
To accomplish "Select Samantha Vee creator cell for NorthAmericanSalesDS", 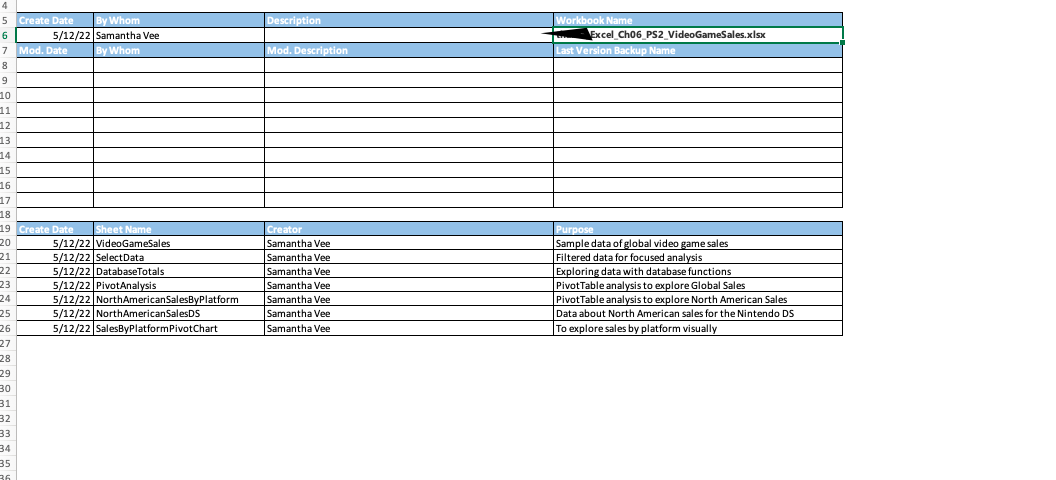I will click(409, 314).
